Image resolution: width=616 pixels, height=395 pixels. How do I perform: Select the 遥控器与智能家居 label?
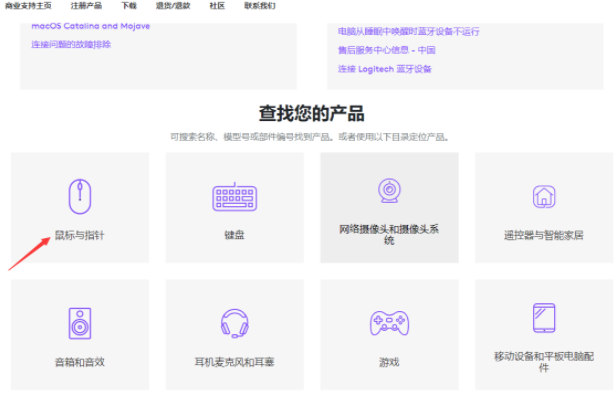[544, 235]
